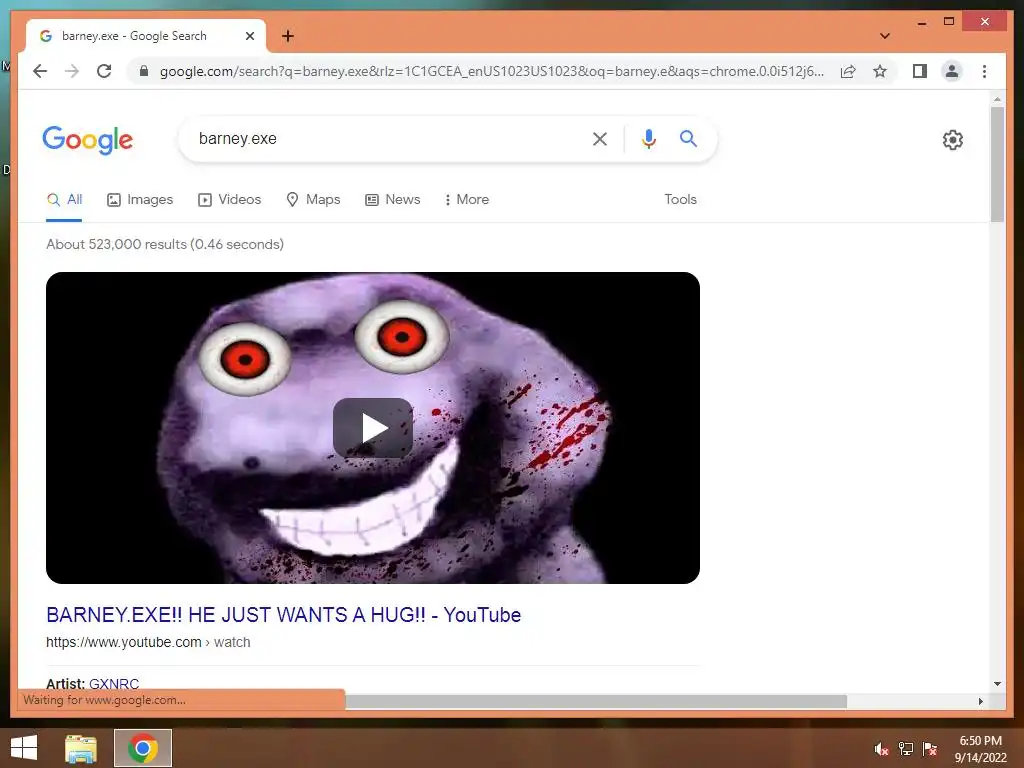The image size is (1024, 768).
Task: Click the horizontal scroll right arrow
Action: click(x=980, y=701)
